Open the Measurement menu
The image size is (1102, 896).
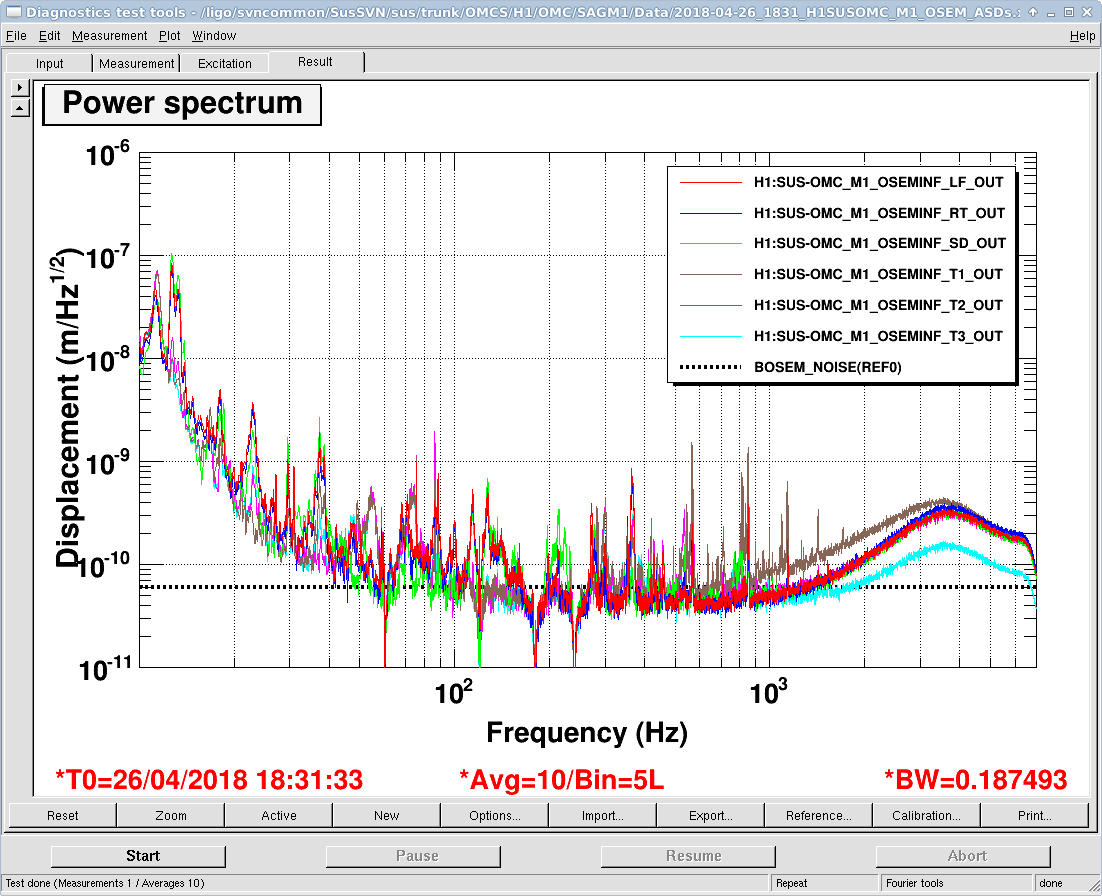coord(110,36)
